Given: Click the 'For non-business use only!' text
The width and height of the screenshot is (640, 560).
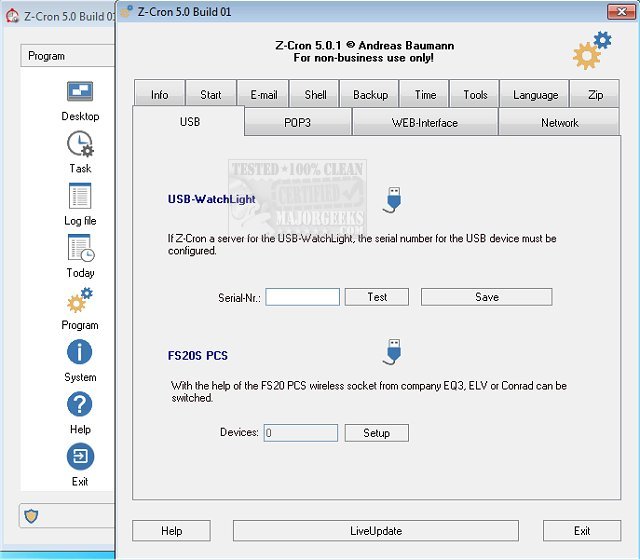Looking at the screenshot, I should click(x=364, y=58).
